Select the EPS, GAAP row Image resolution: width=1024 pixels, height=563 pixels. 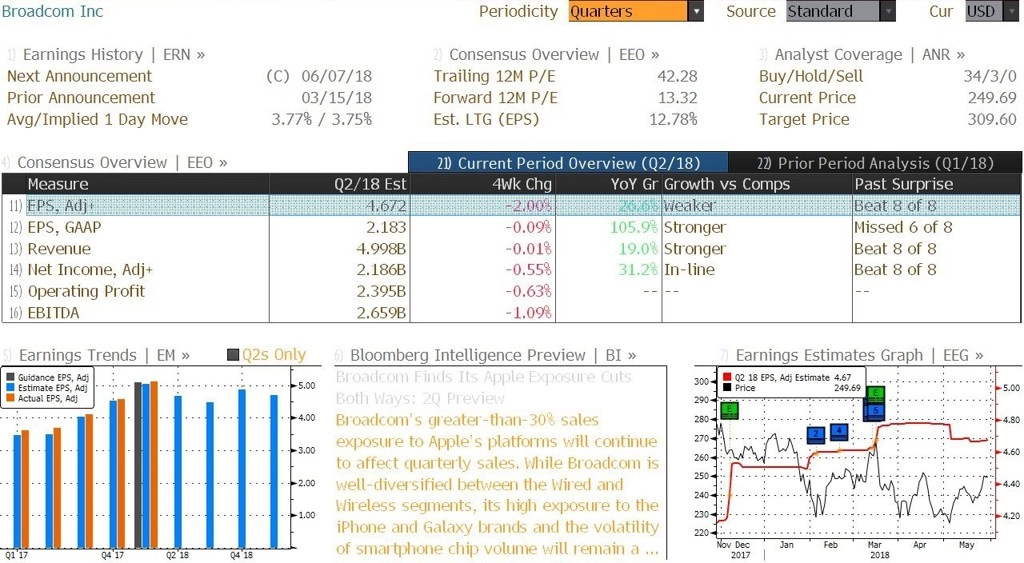[x=511, y=227]
